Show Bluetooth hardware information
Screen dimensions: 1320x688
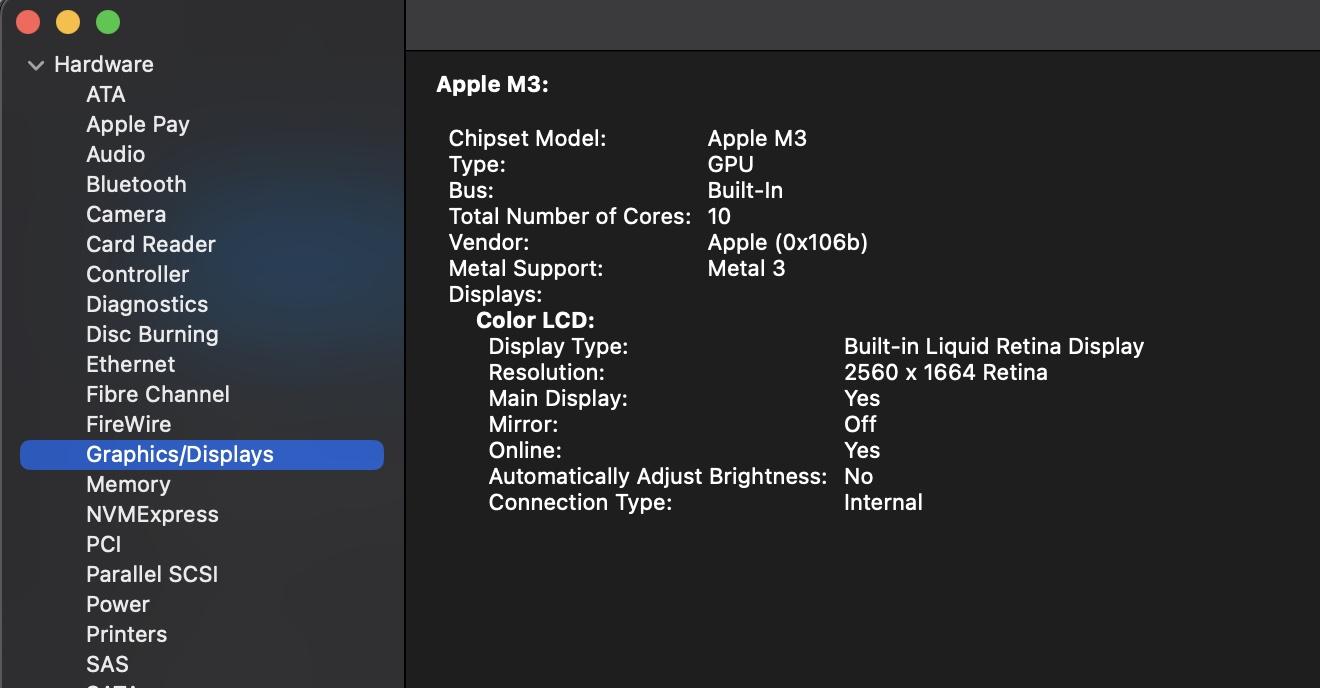coord(136,184)
